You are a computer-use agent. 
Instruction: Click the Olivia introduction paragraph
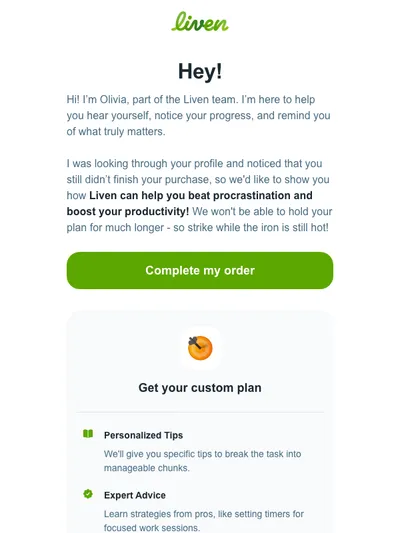pyautogui.click(x=198, y=115)
